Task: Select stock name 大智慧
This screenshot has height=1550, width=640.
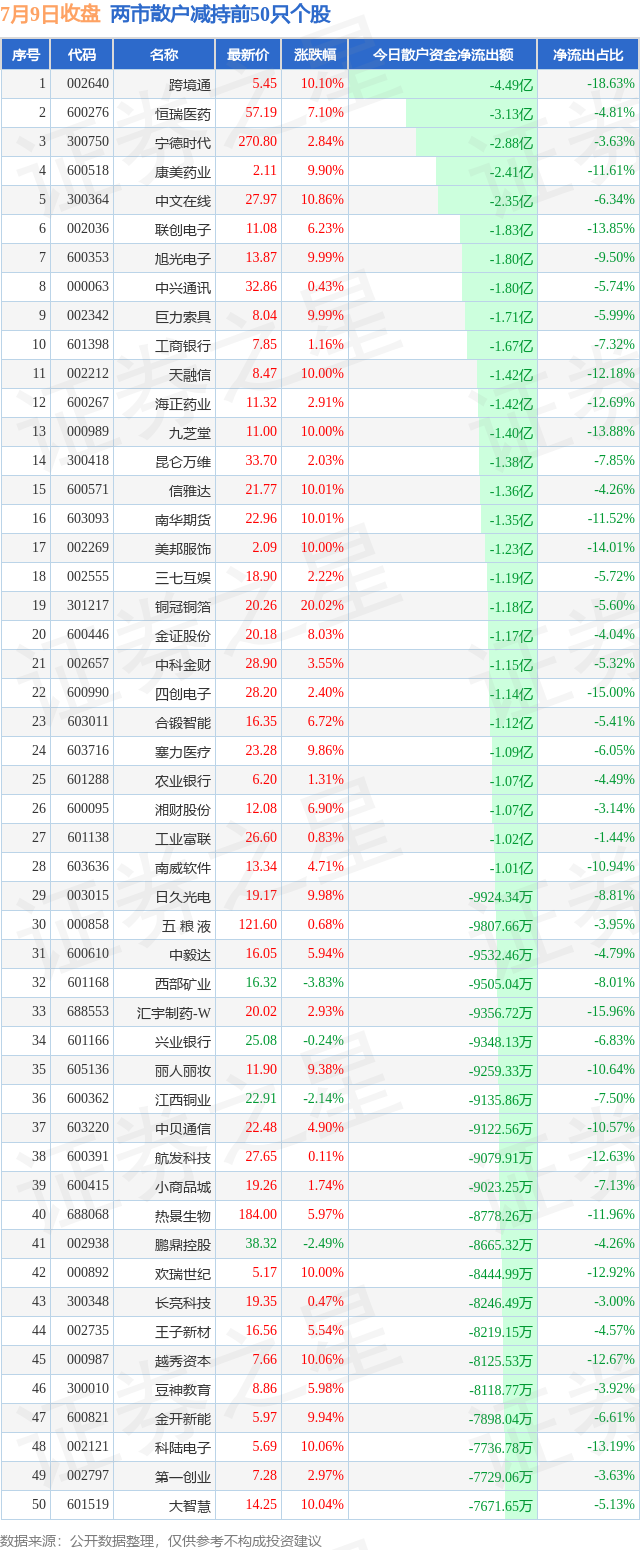Action: (x=190, y=1505)
